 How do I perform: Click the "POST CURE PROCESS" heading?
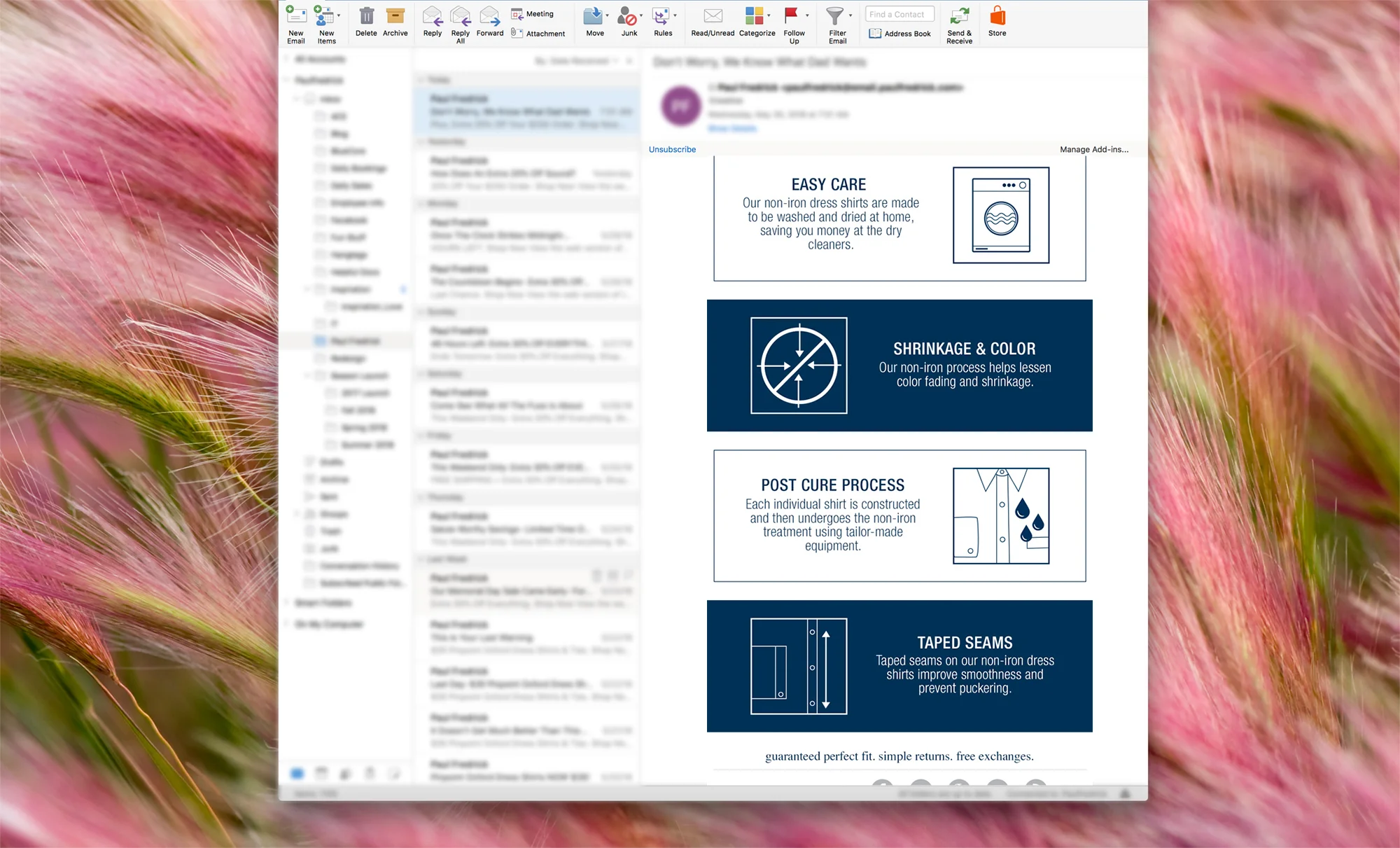point(833,485)
